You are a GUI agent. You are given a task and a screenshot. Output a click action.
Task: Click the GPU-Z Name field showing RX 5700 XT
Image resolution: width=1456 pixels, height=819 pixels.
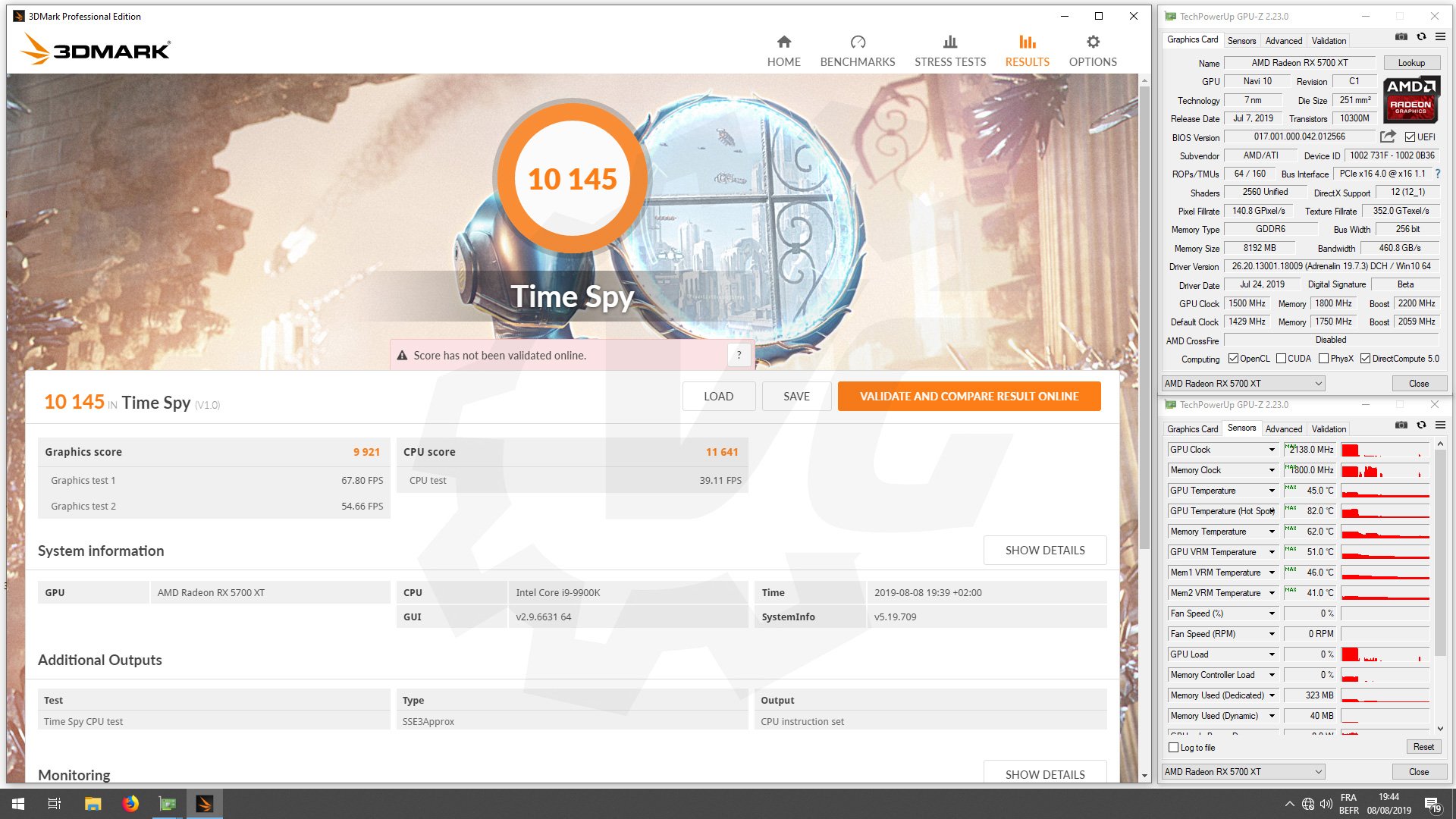pyautogui.click(x=1300, y=63)
